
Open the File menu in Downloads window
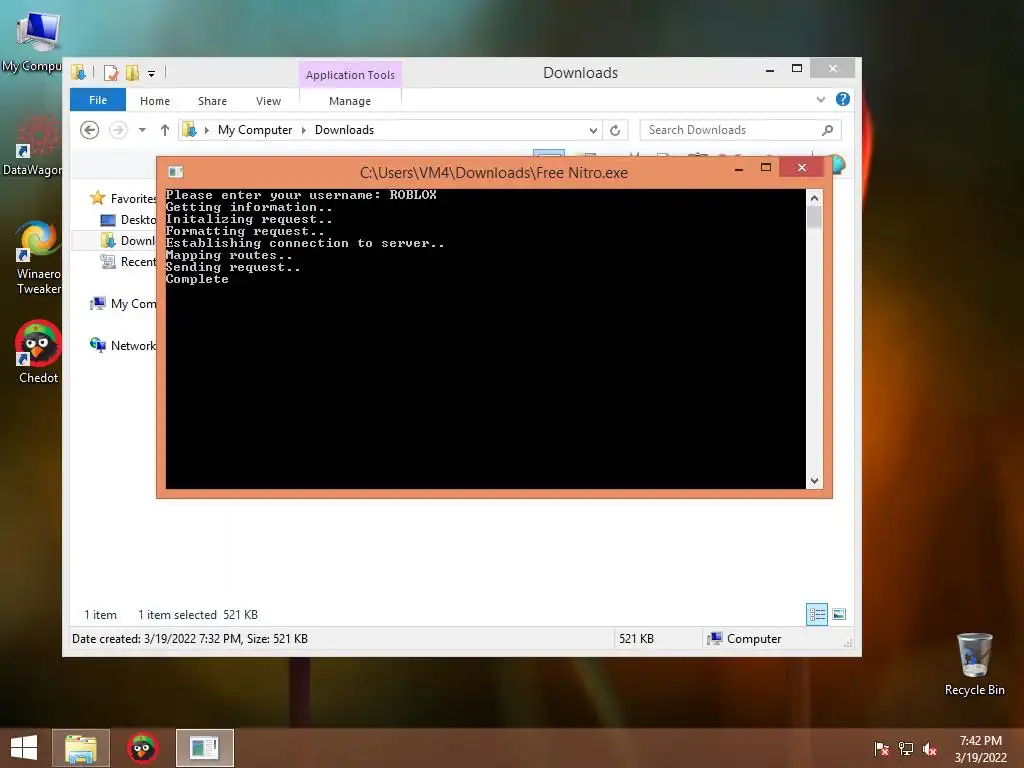(x=98, y=100)
